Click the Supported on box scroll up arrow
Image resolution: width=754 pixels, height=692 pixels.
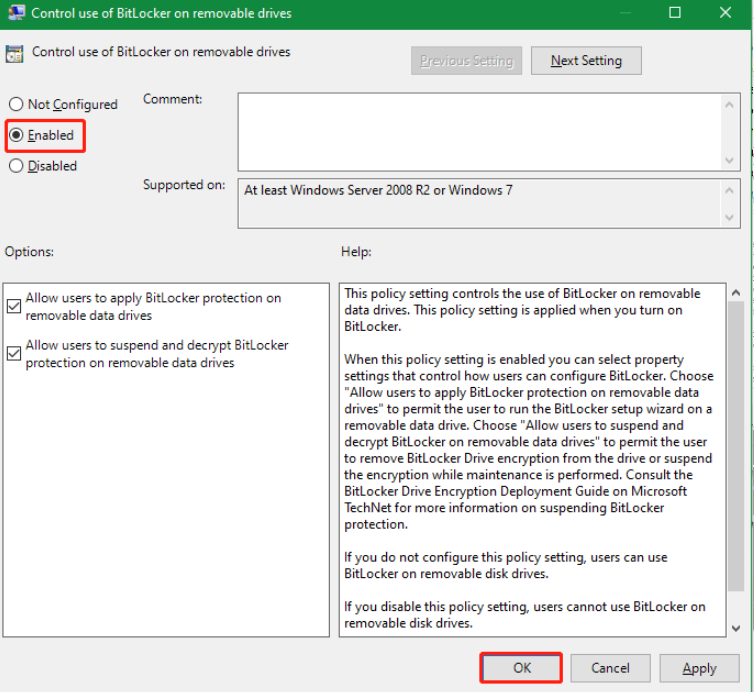tap(729, 190)
